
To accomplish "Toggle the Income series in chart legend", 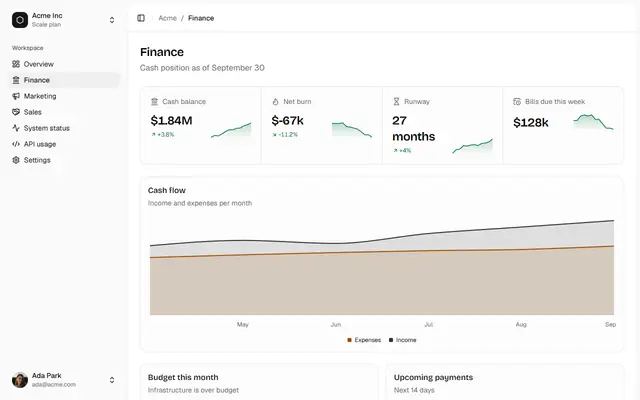I will tap(402, 340).
